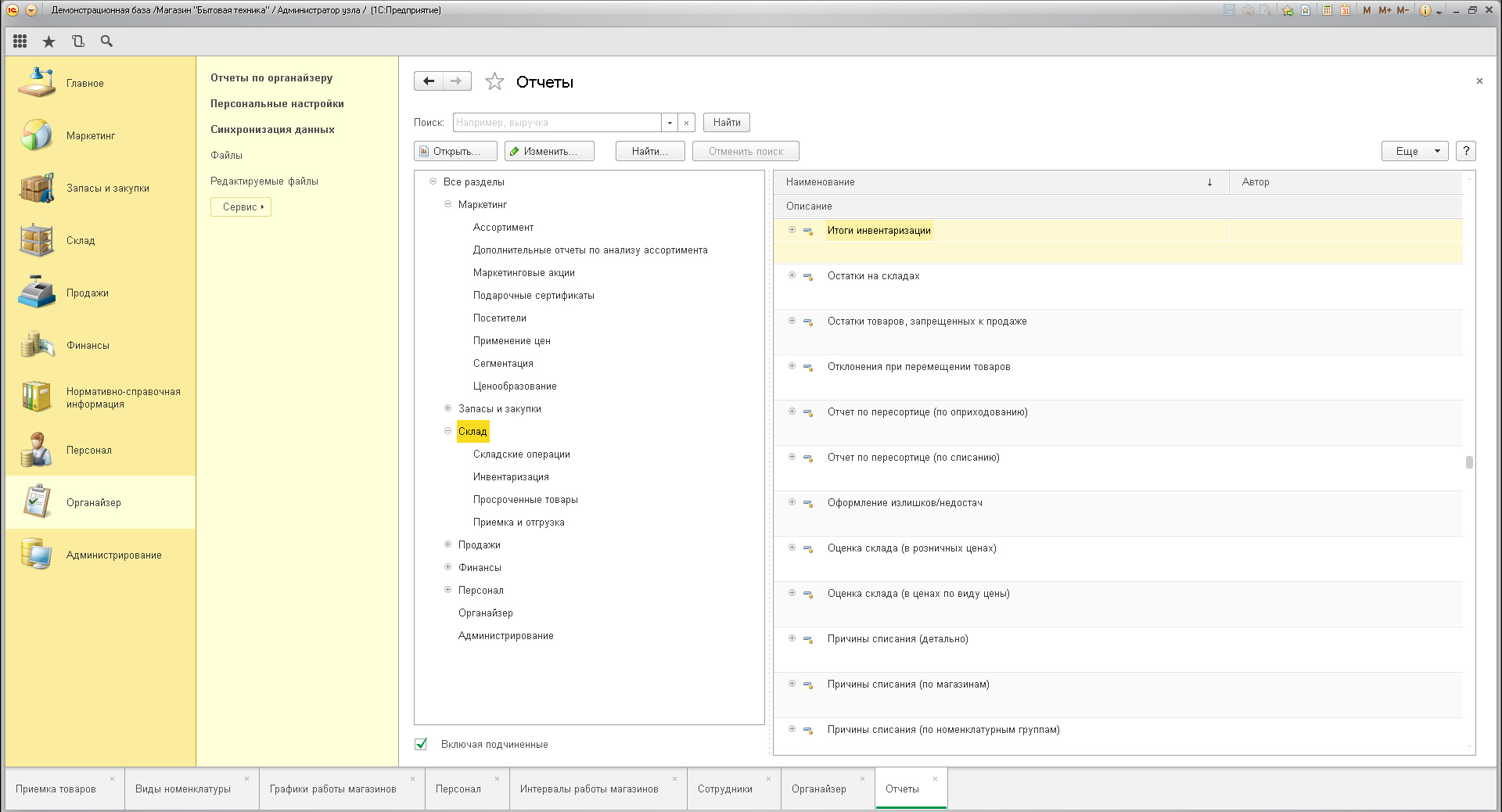The width and height of the screenshot is (1502, 812).
Task: Open the Сервис submenu
Action: (241, 207)
